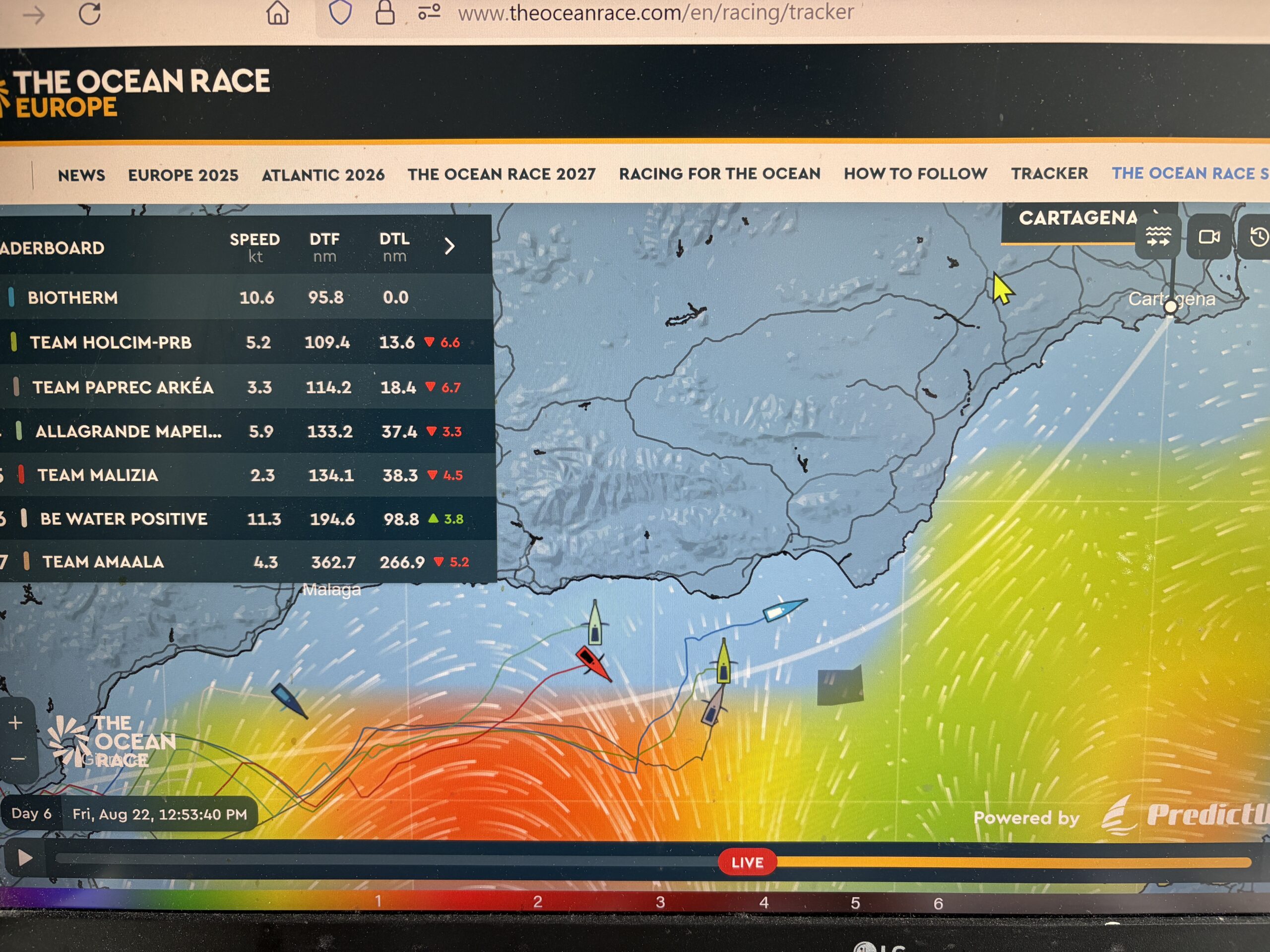Open RACING FOR THE OCEAN menu item
Screen dimensions: 1270x952
tap(719, 174)
